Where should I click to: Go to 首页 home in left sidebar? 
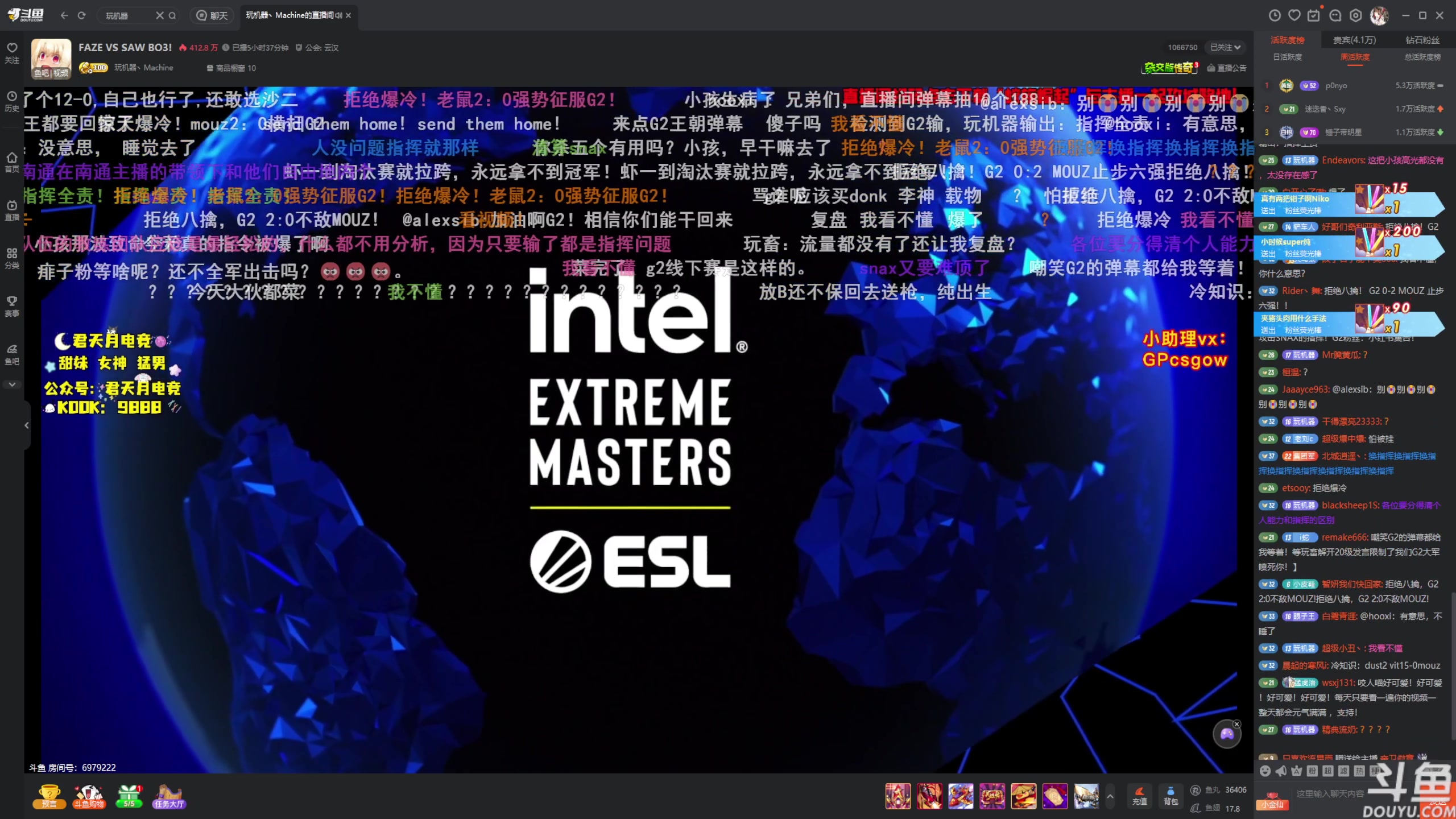[x=12, y=162]
